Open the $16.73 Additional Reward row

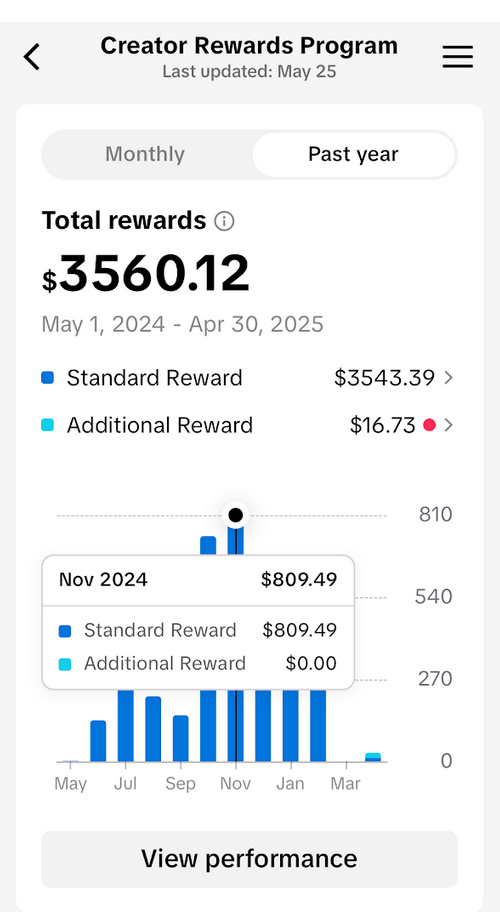coord(249,426)
